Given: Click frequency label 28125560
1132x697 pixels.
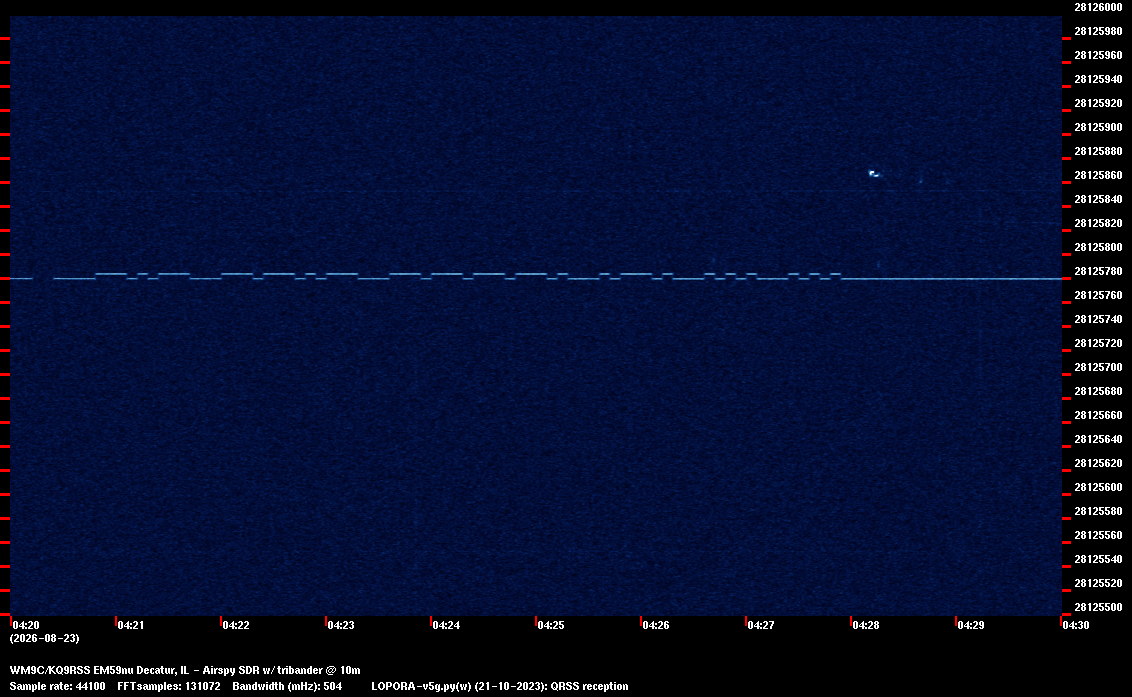Looking at the screenshot, I should (1098, 535).
